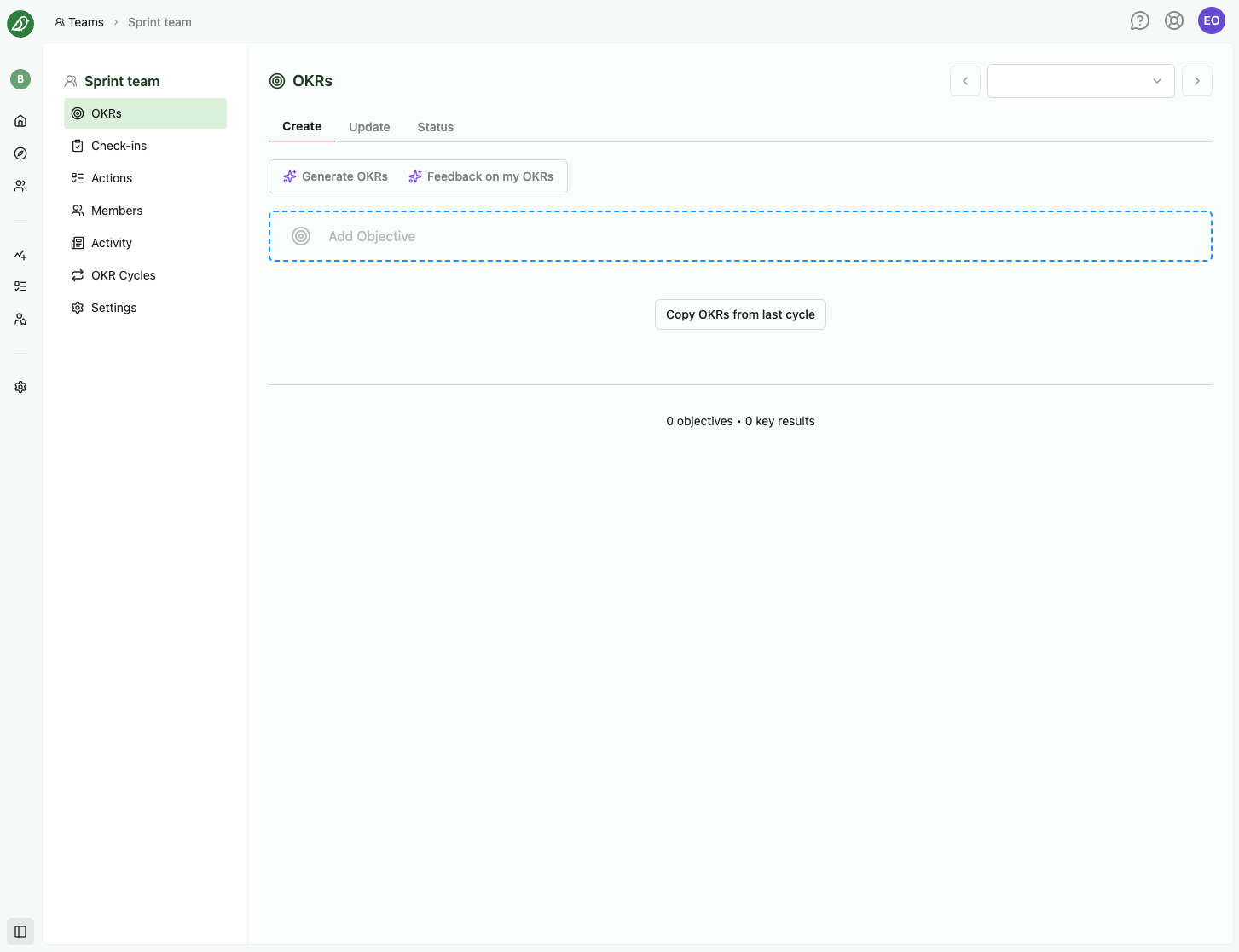This screenshot has width=1239, height=952.
Task: Open the EO user avatar menu
Action: 1212,20
